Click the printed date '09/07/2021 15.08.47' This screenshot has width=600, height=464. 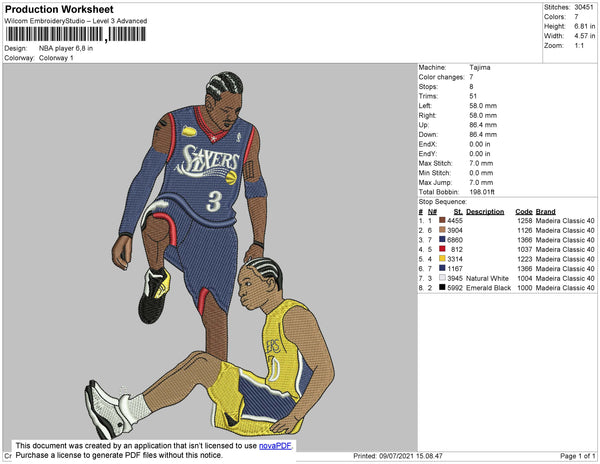[411, 456]
